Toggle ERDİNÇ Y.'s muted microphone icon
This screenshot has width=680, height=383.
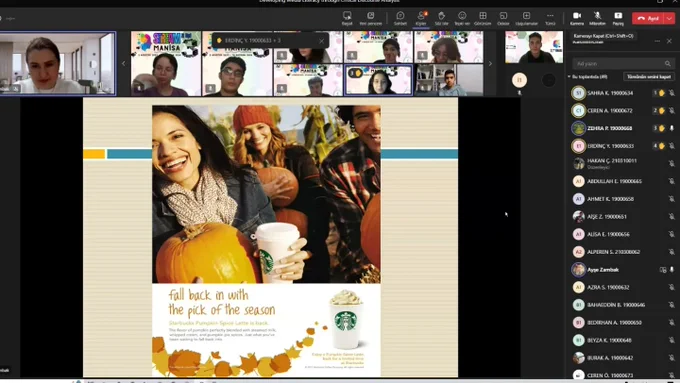(x=672, y=146)
